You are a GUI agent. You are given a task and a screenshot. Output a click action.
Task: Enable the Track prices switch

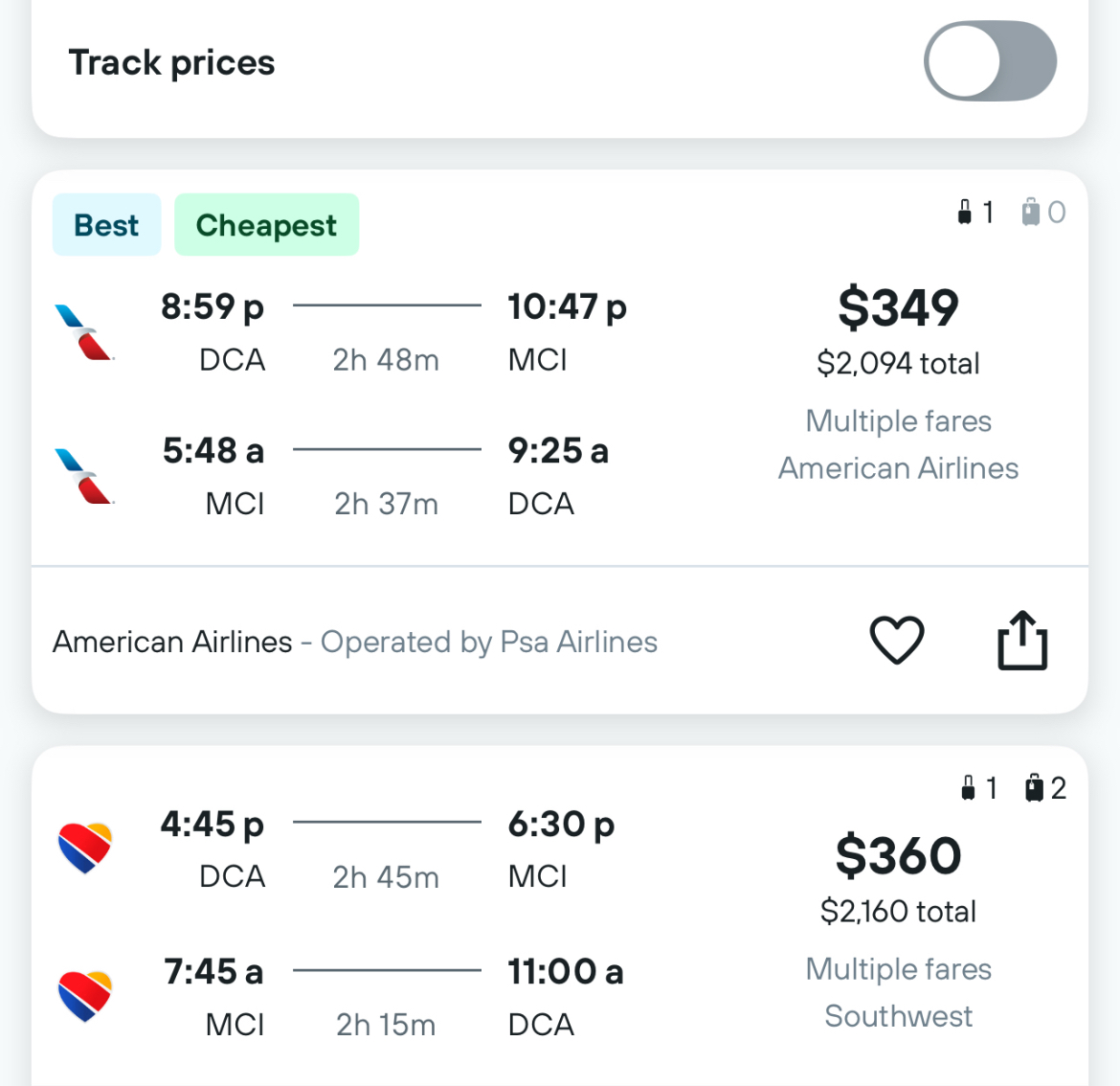click(x=990, y=60)
